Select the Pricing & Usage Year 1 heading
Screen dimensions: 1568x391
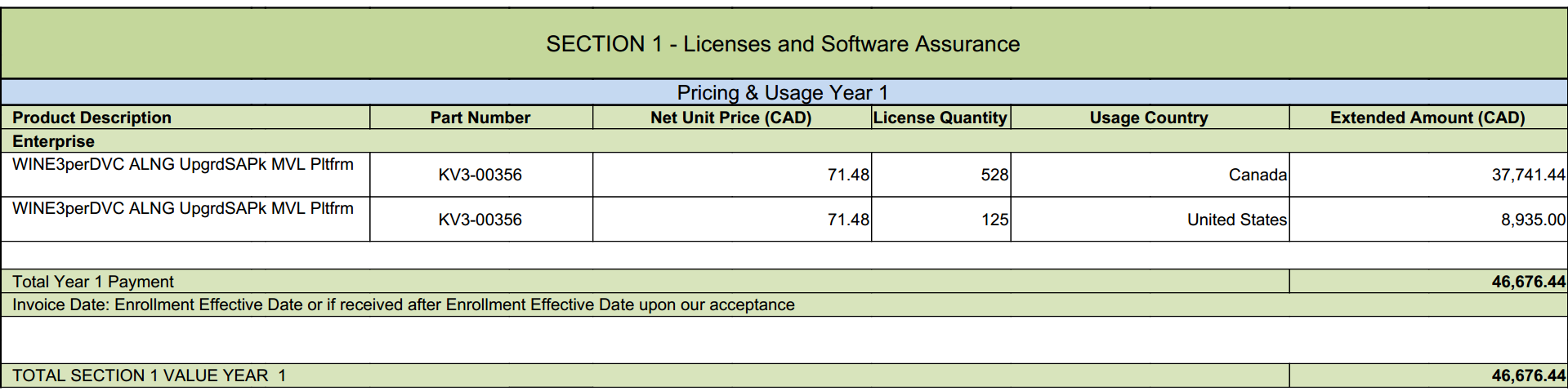[783, 92]
